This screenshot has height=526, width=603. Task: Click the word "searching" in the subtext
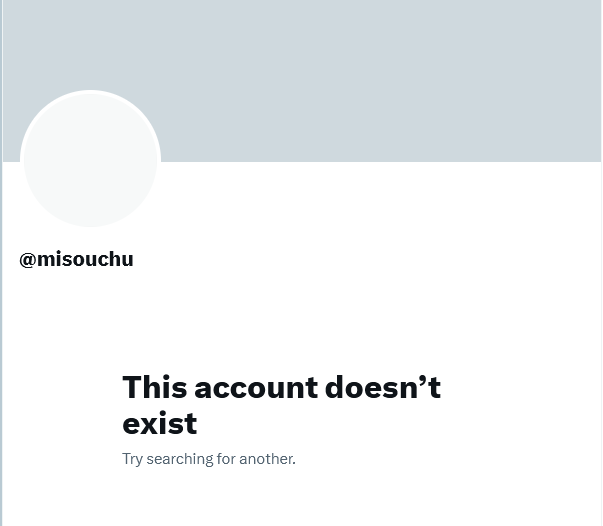click(x=180, y=459)
